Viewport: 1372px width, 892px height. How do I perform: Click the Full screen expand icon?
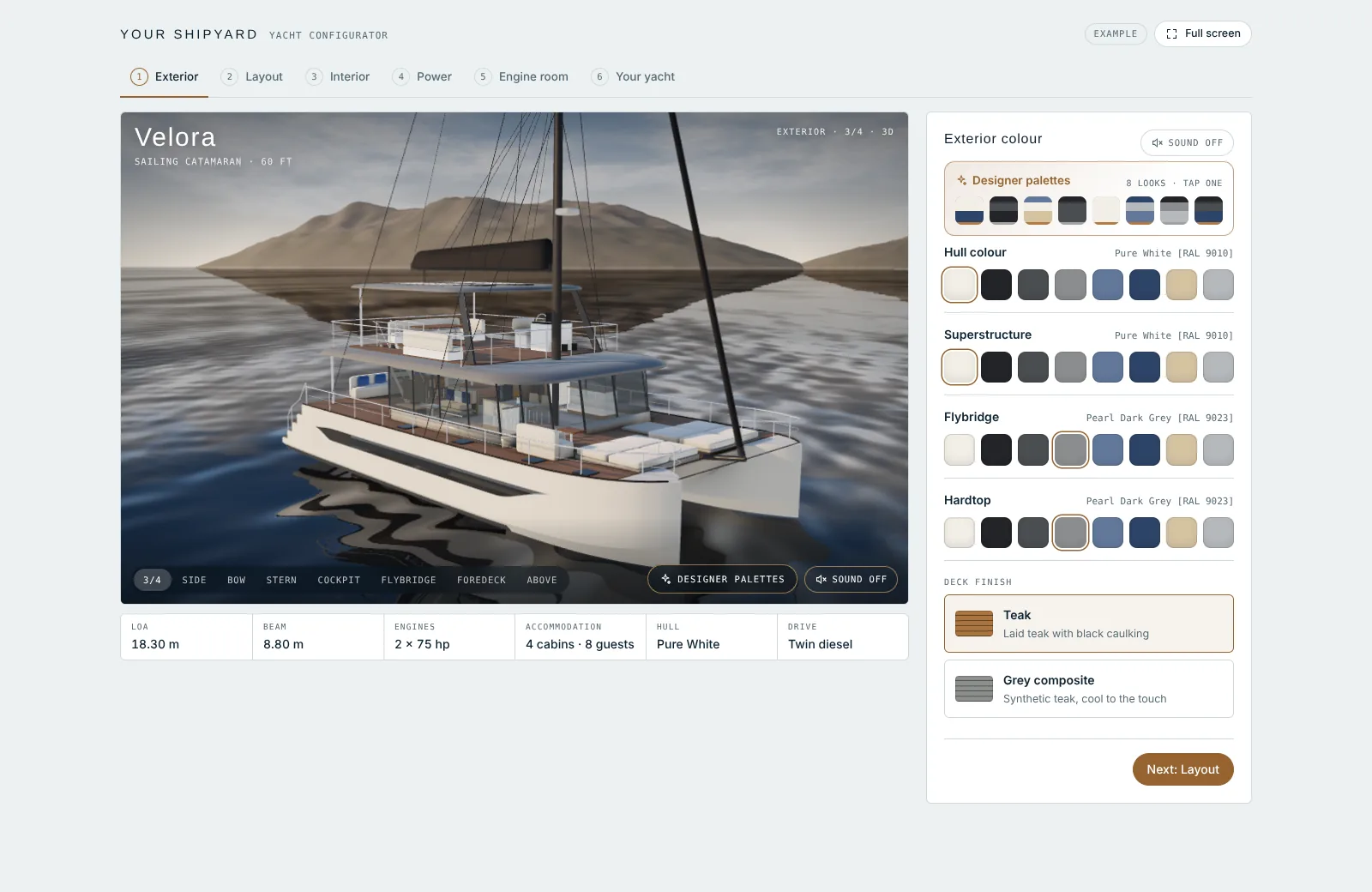(1171, 33)
